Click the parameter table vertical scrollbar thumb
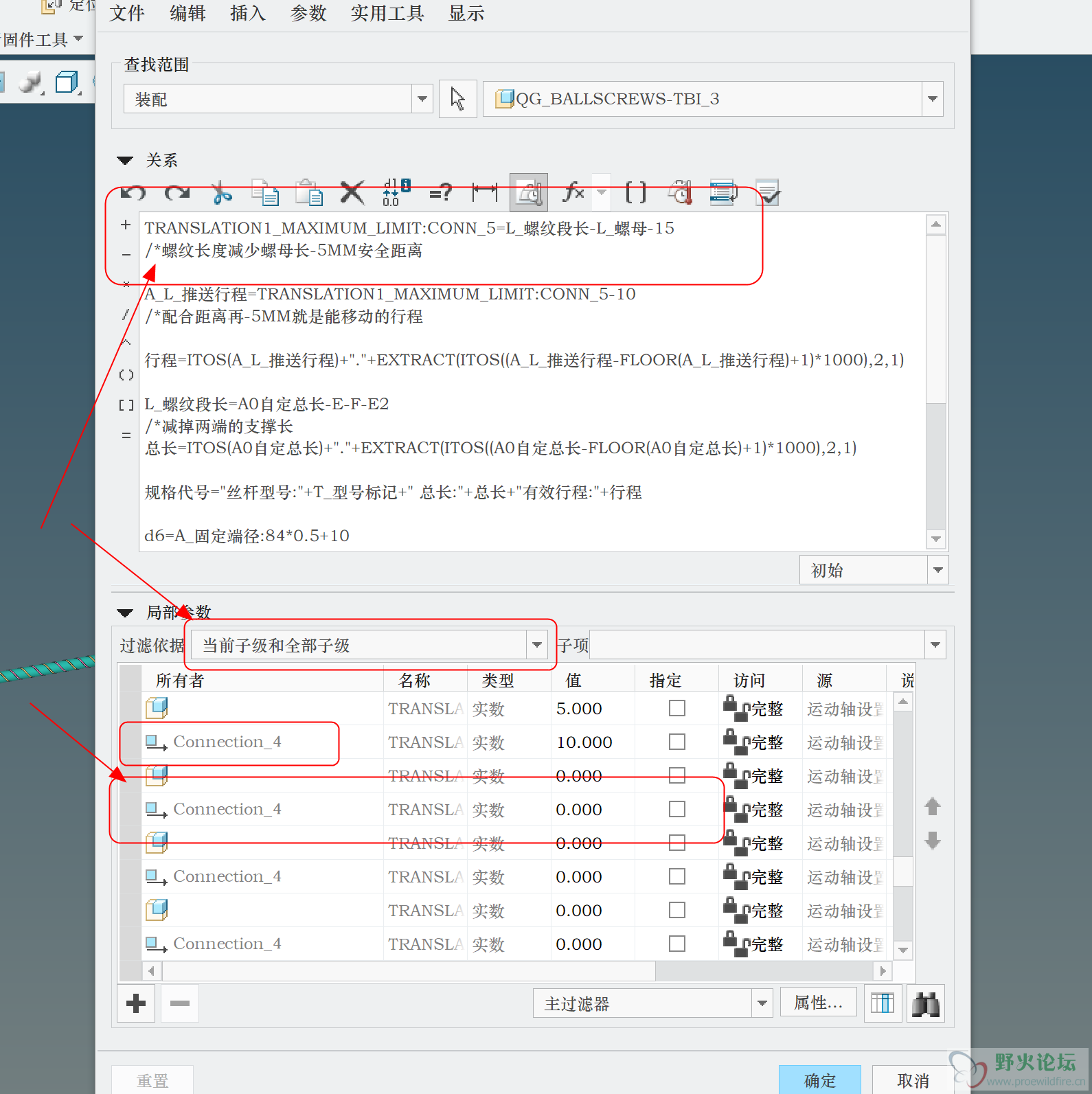The image size is (1092, 1094). click(x=903, y=871)
